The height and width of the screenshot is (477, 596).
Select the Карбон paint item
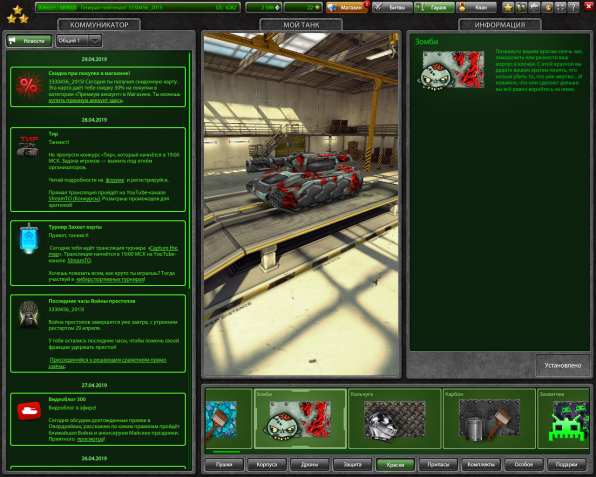tap(489, 418)
